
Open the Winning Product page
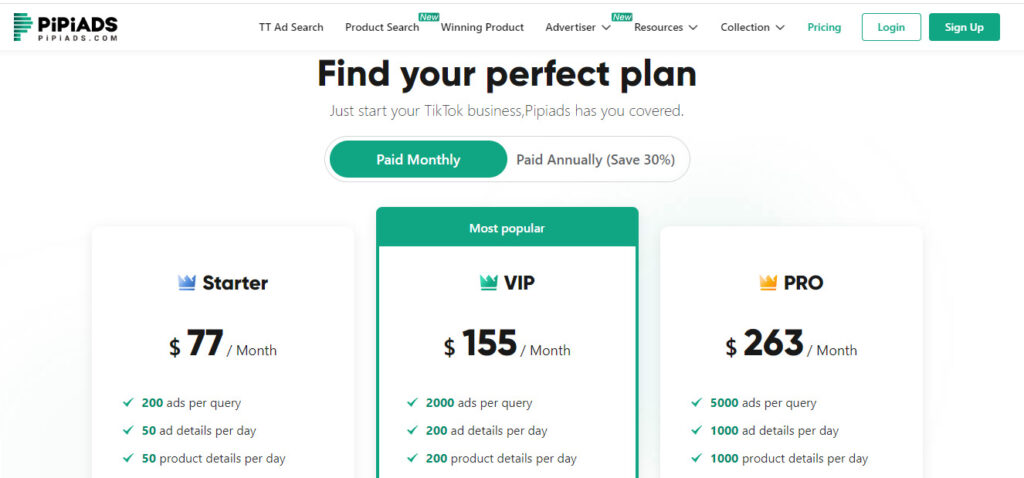coord(482,27)
